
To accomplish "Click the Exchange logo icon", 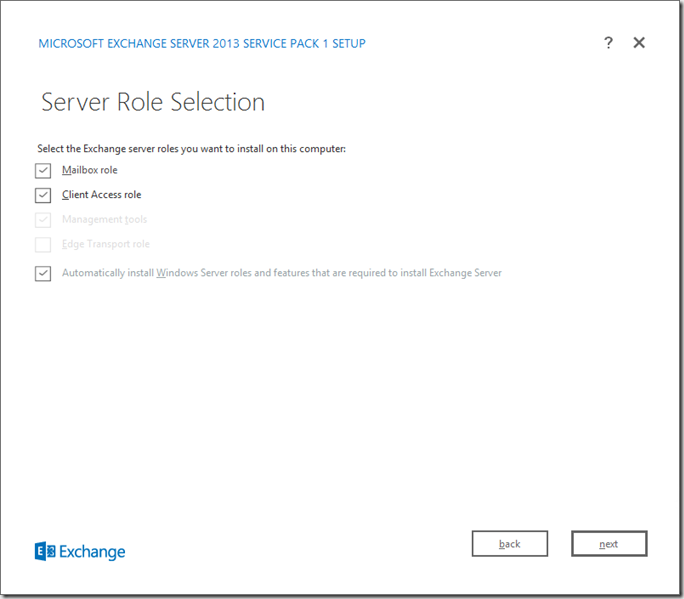I will pos(45,551).
